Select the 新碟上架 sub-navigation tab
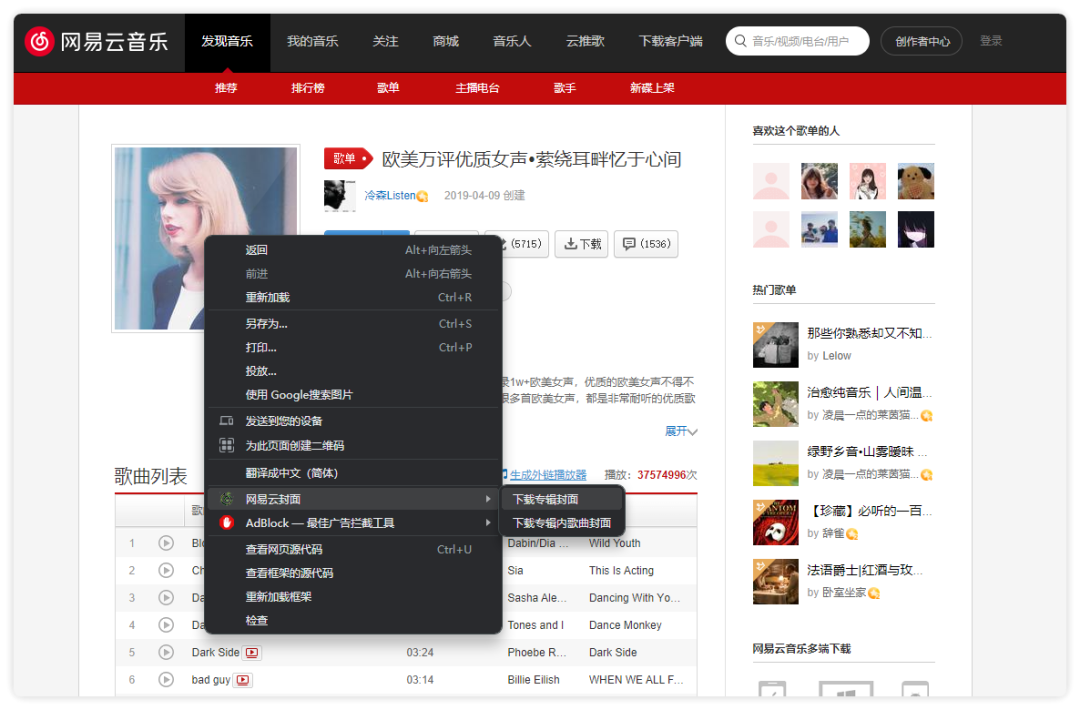Viewport: 1080px width, 710px height. [652, 88]
